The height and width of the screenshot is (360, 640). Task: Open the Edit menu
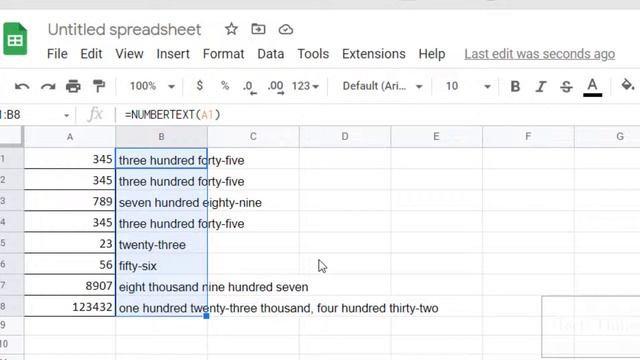pos(91,54)
